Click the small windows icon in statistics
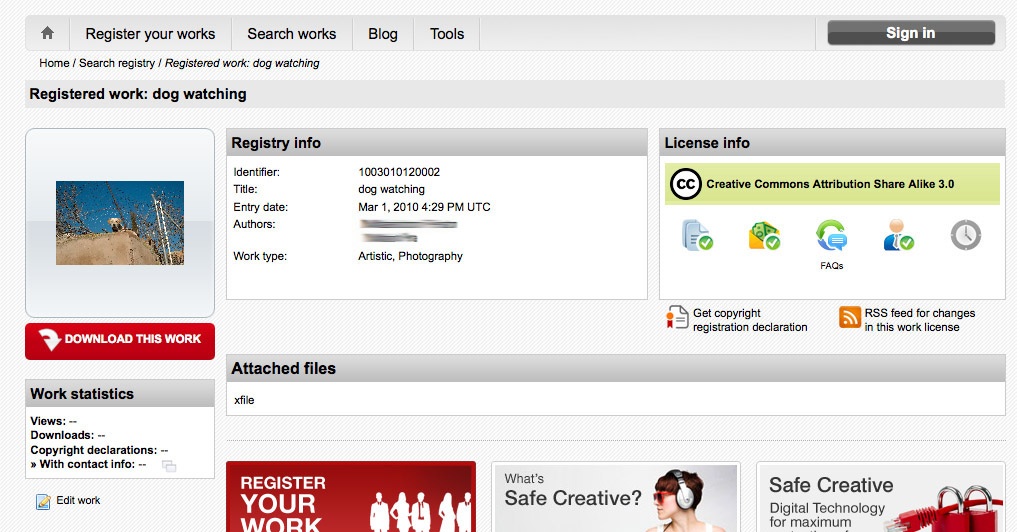 coord(168,466)
